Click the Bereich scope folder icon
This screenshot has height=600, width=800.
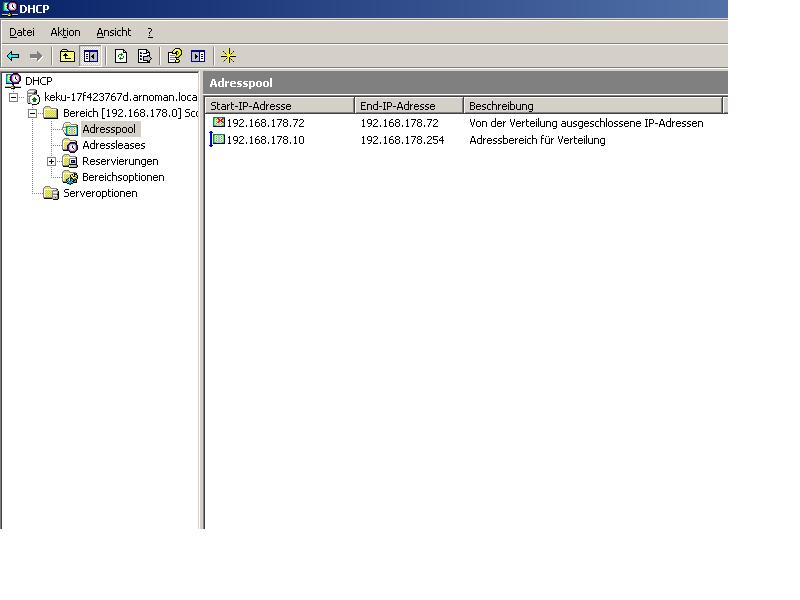click(x=51, y=113)
